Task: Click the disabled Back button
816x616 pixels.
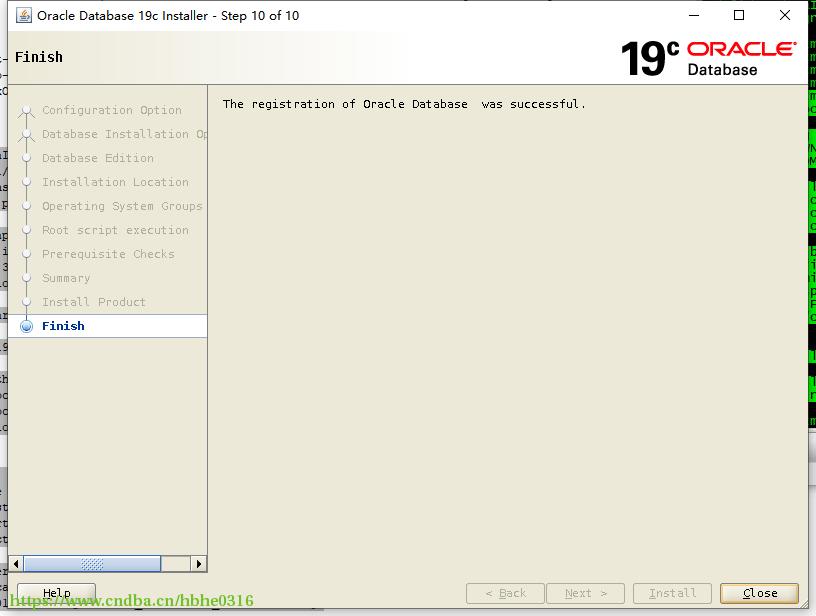Action: coord(505,593)
